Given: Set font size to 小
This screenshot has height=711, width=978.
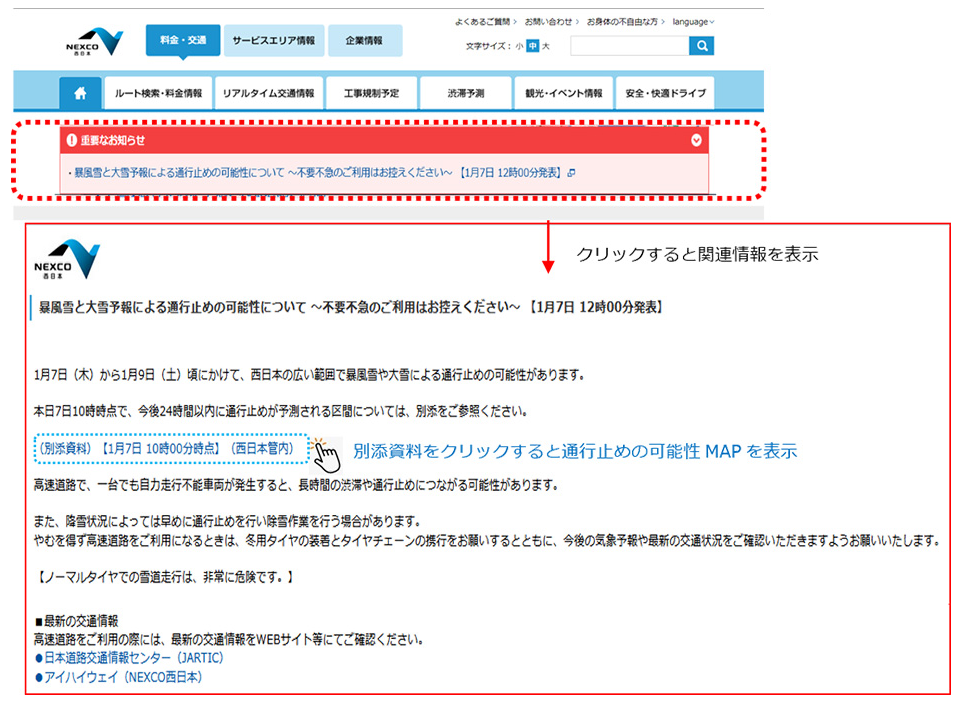Looking at the screenshot, I should (x=521, y=45).
